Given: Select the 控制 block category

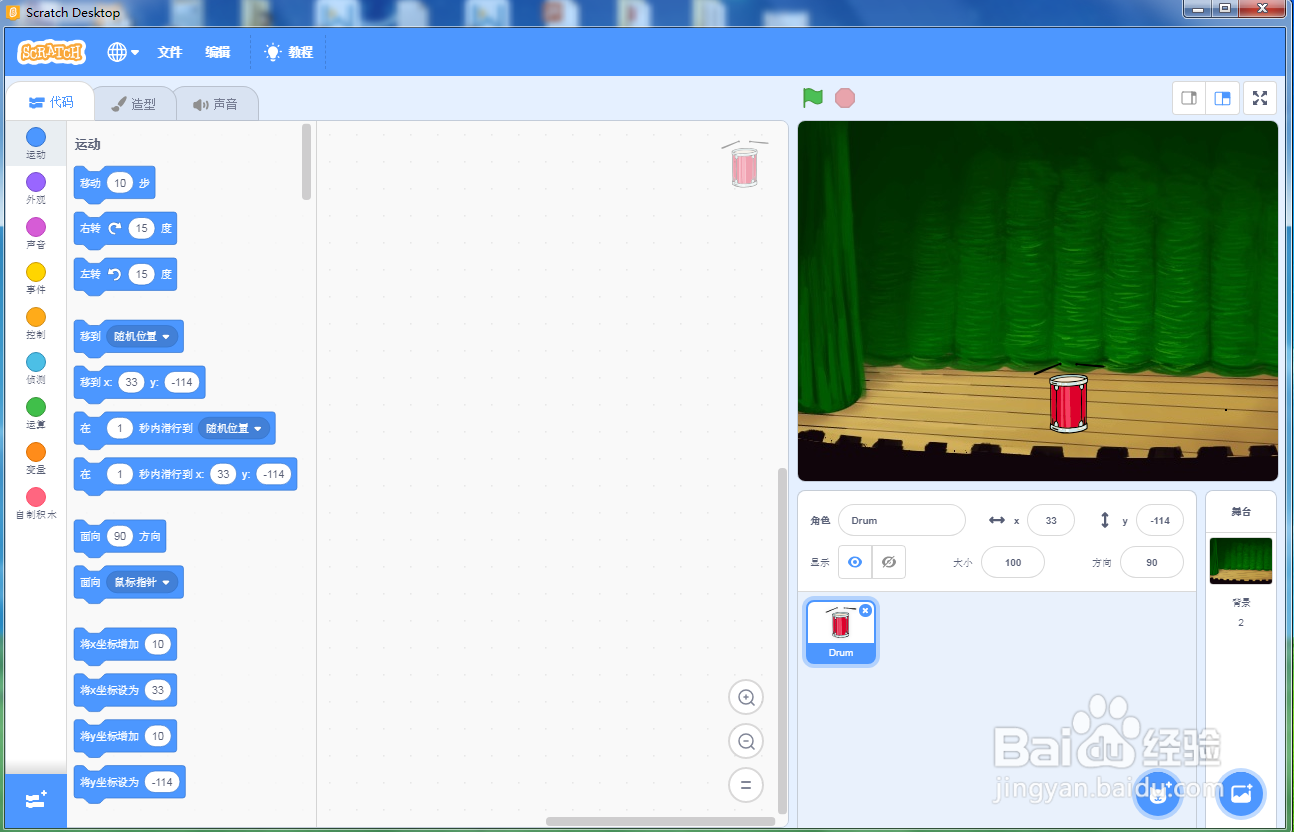Looking at the screenshot, I should (36, 324).
